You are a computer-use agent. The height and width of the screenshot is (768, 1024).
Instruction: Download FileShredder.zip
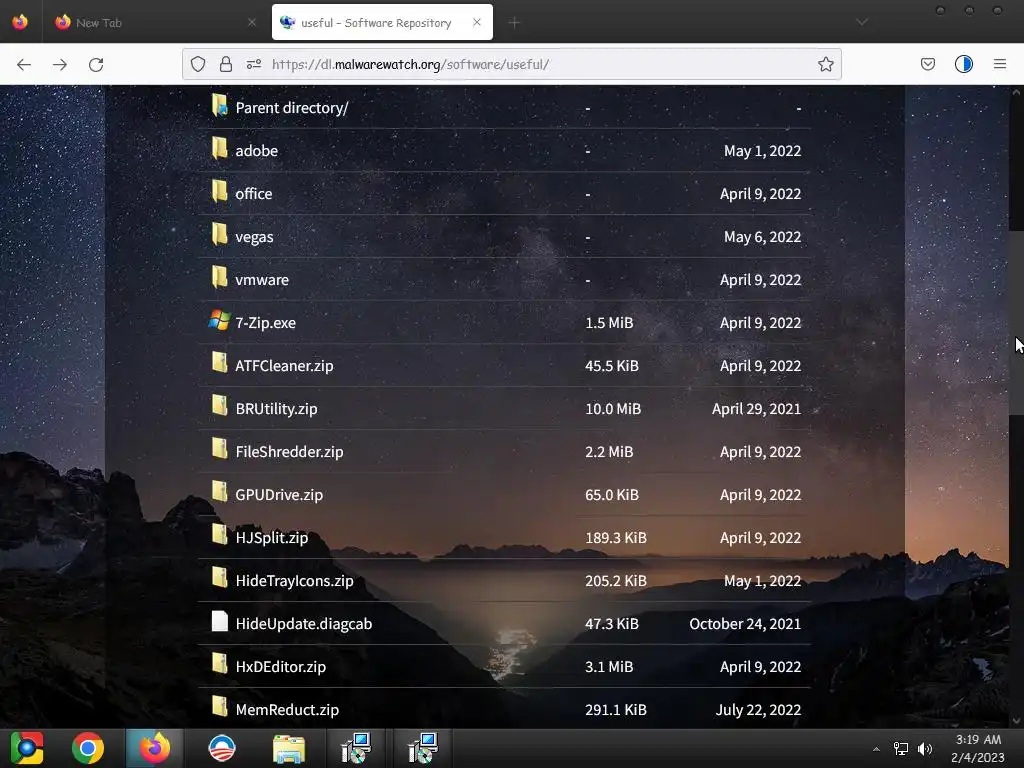coord(289,452)
